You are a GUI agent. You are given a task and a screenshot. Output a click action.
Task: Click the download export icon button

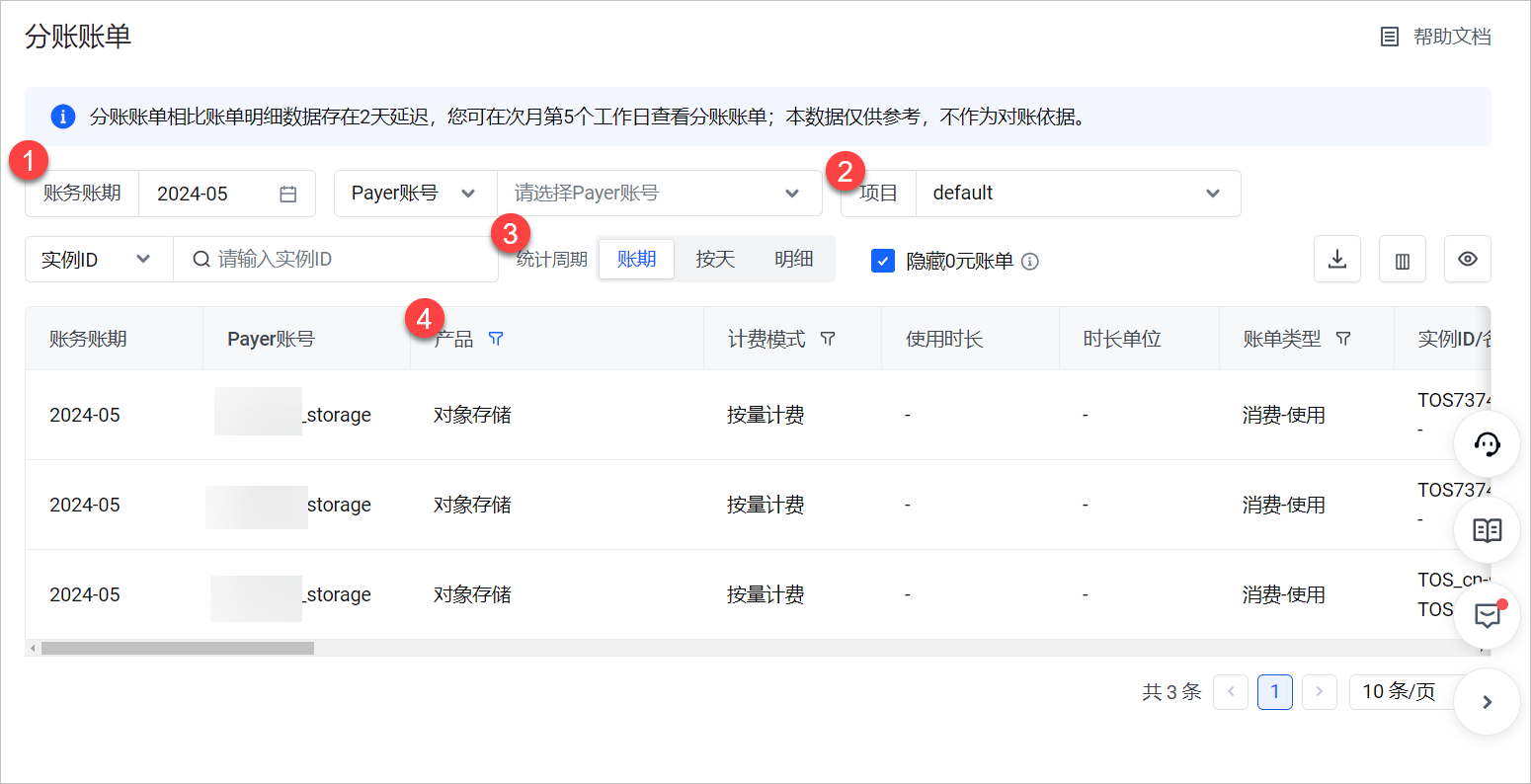coord(1337,259)
